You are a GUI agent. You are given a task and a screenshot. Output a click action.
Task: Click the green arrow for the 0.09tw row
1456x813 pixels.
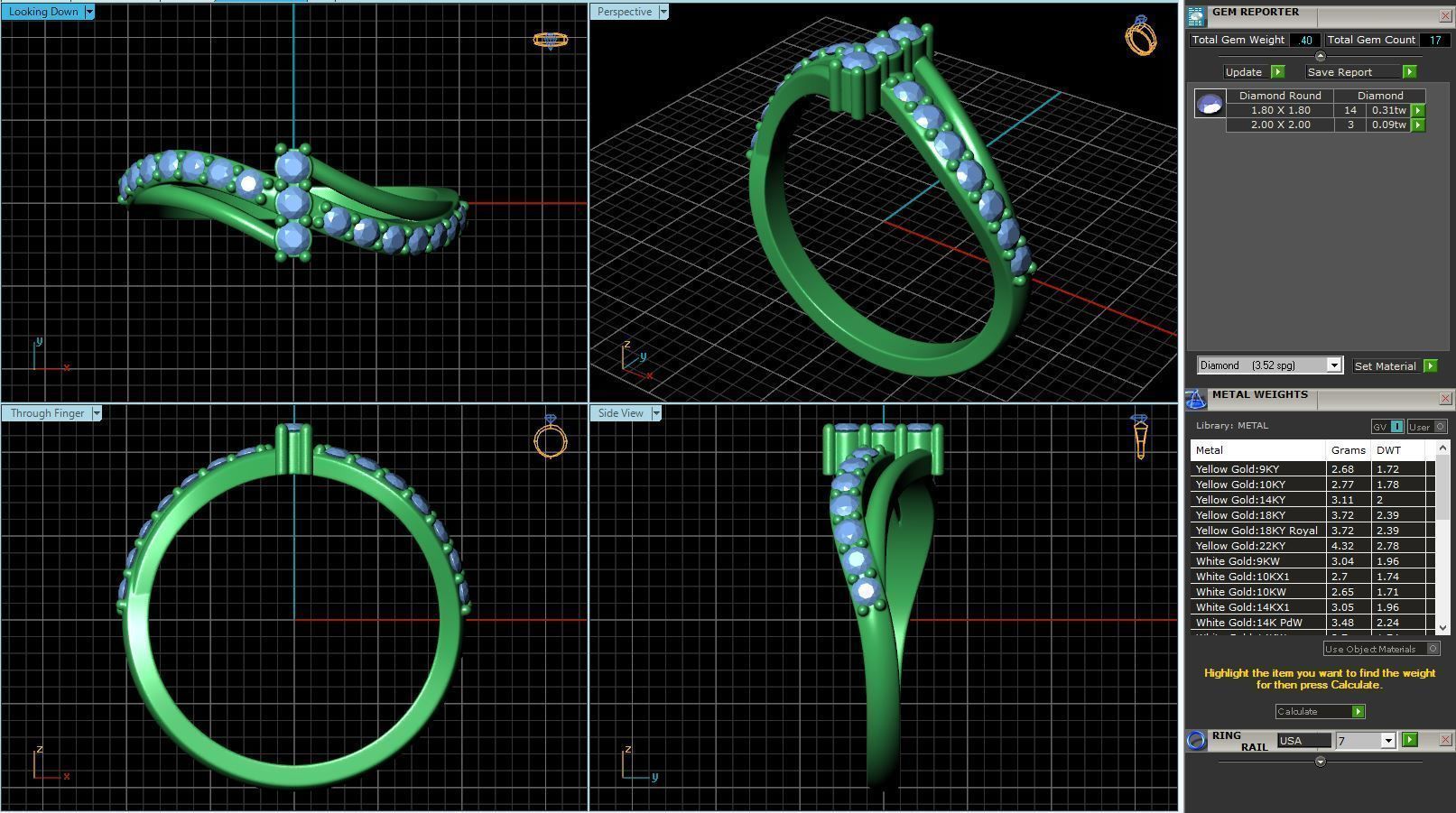coord(1418,125)
